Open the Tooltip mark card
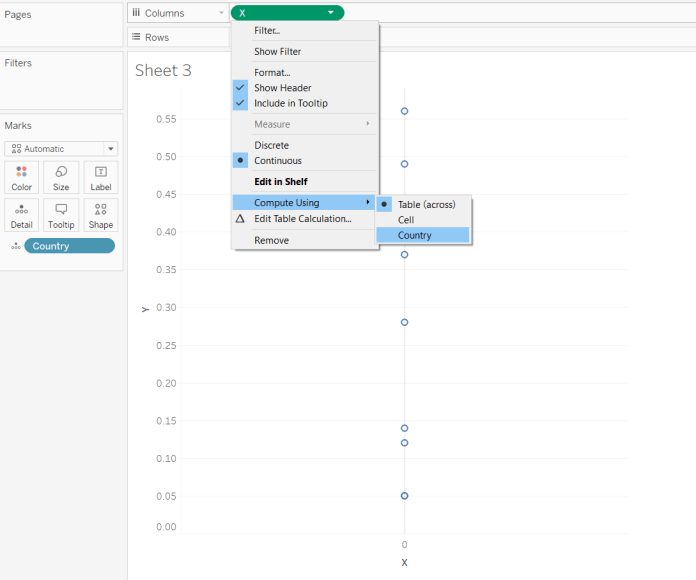 [x=61, y=215]
